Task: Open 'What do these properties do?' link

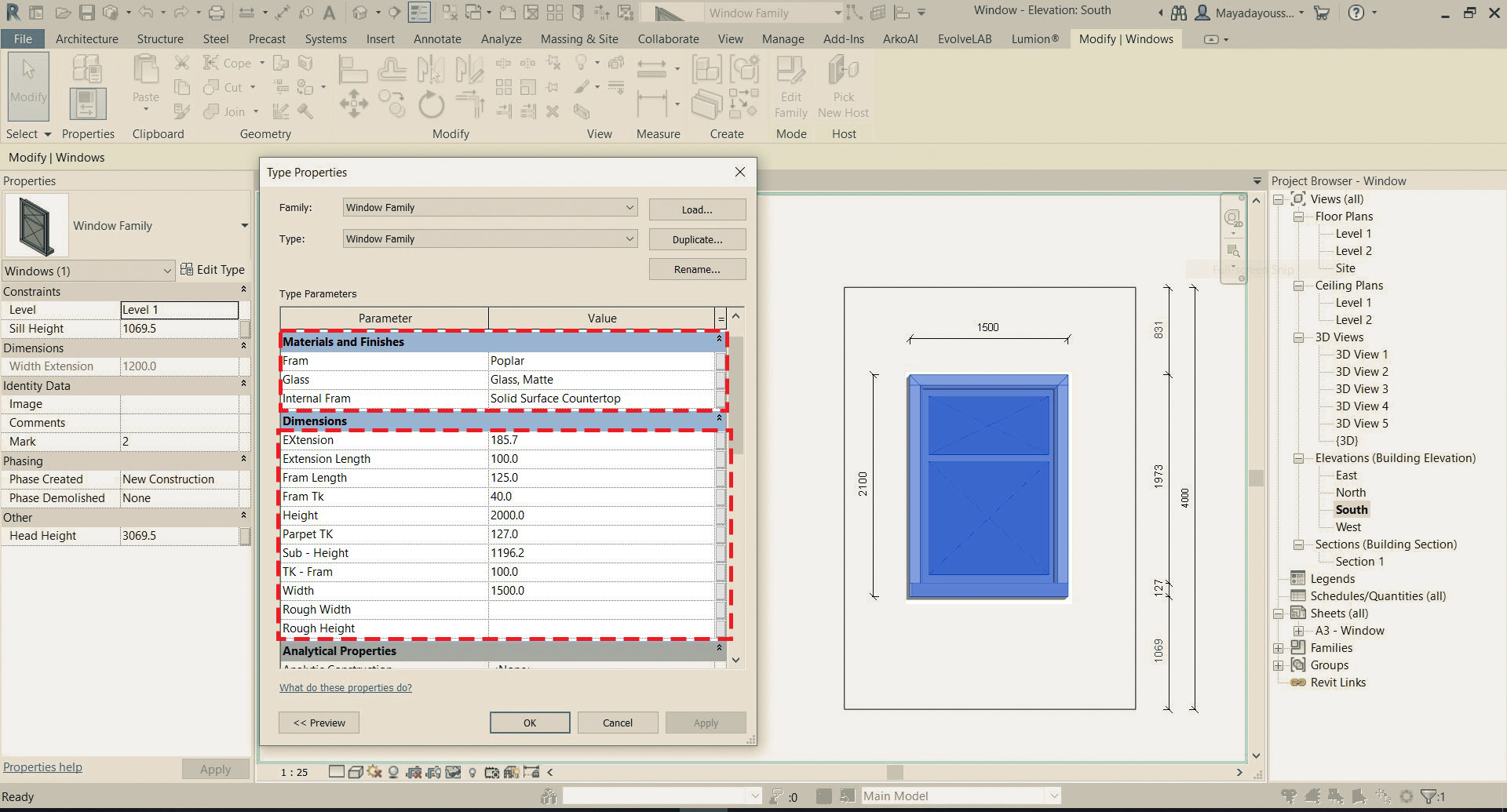Action: (345, 688)
